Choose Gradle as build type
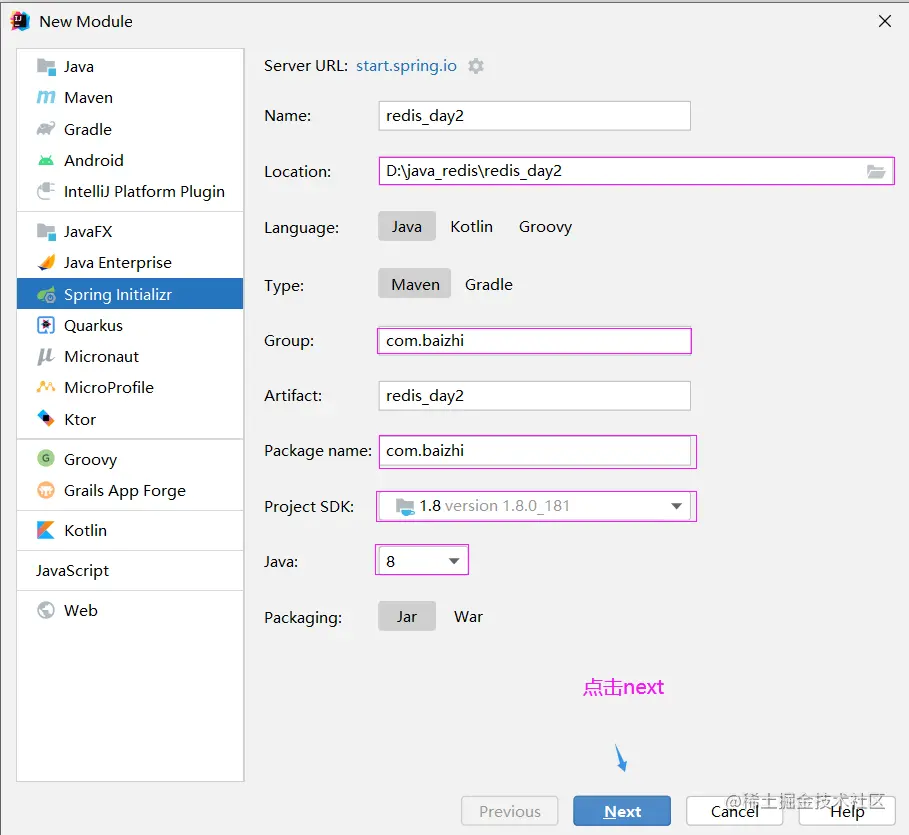This screenshot has height=835, width=909. (489, 284)
